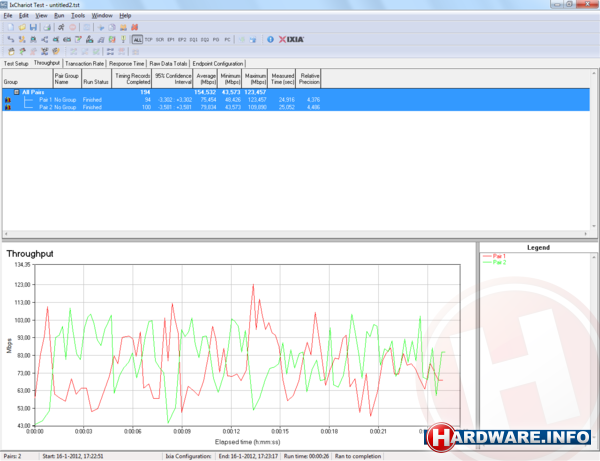Click the Ixia logo icon
Viewport: 600px width, 461px height.
pyautogui.click(x=293, y=39)
